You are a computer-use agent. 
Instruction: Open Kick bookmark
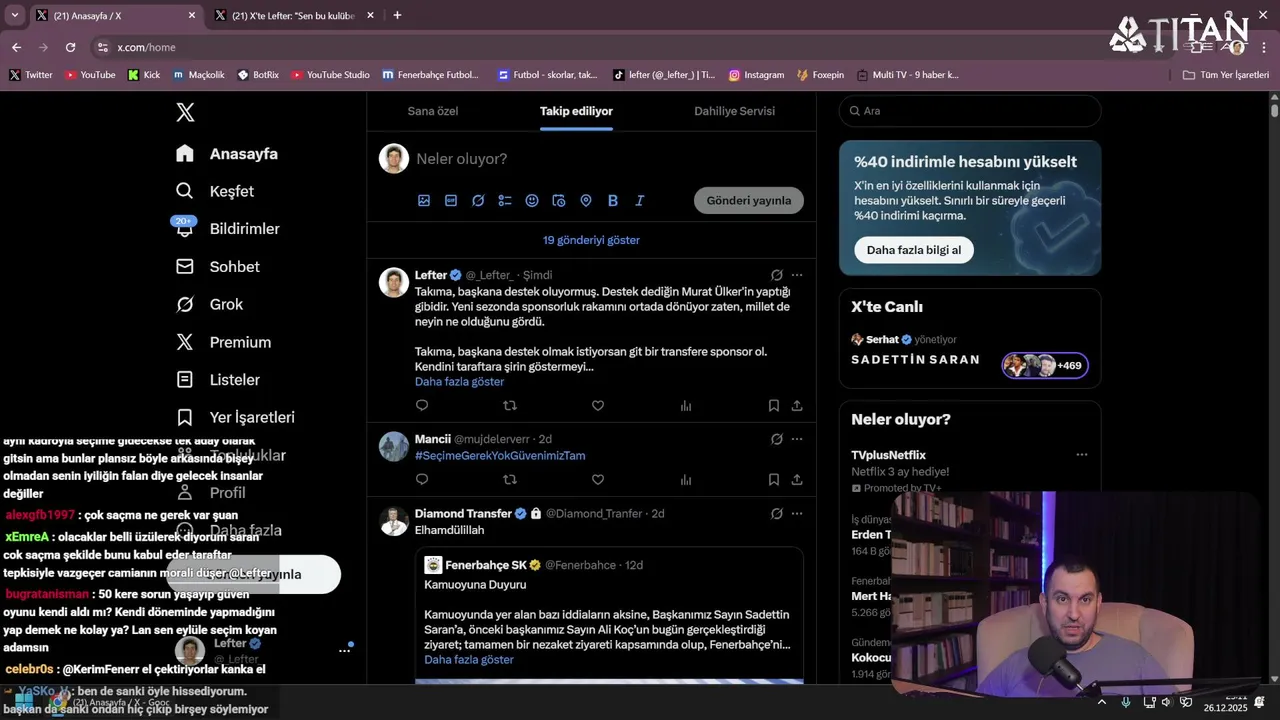point(144,75)
